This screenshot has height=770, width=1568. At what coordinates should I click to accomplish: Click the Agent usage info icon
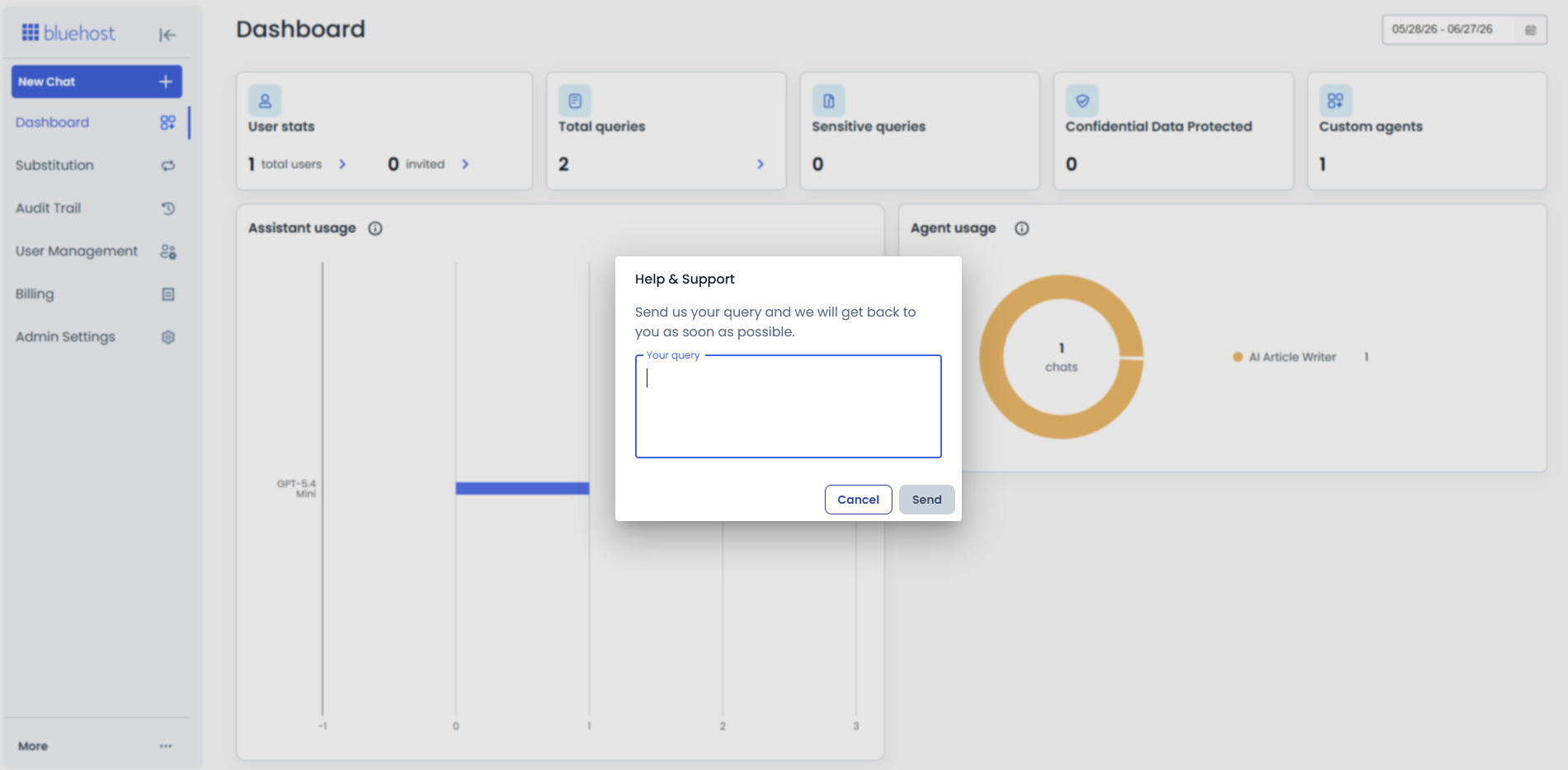tap(1022, 228)
